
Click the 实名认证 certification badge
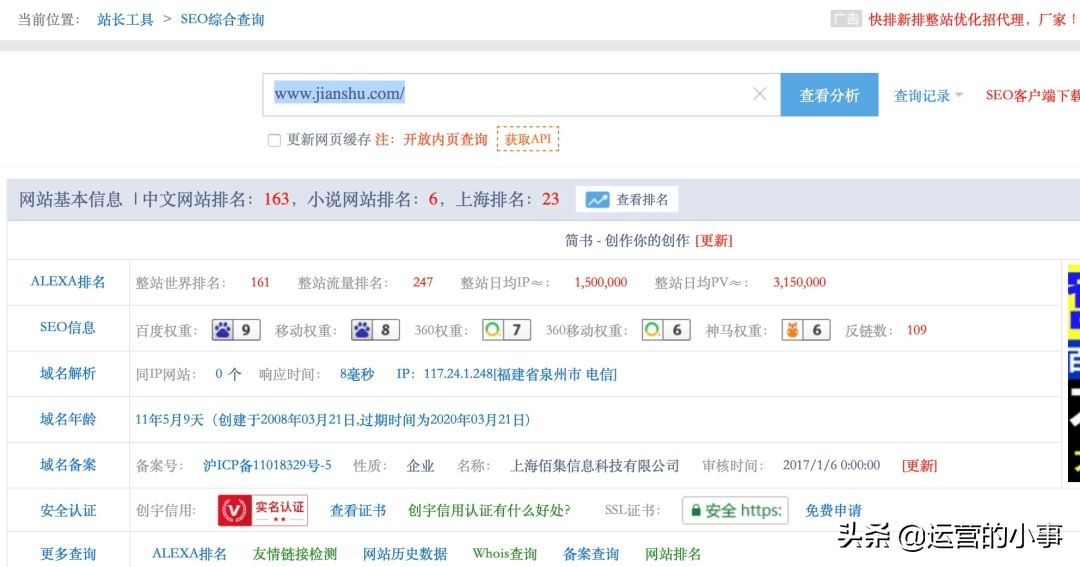[x=263, y=511]
